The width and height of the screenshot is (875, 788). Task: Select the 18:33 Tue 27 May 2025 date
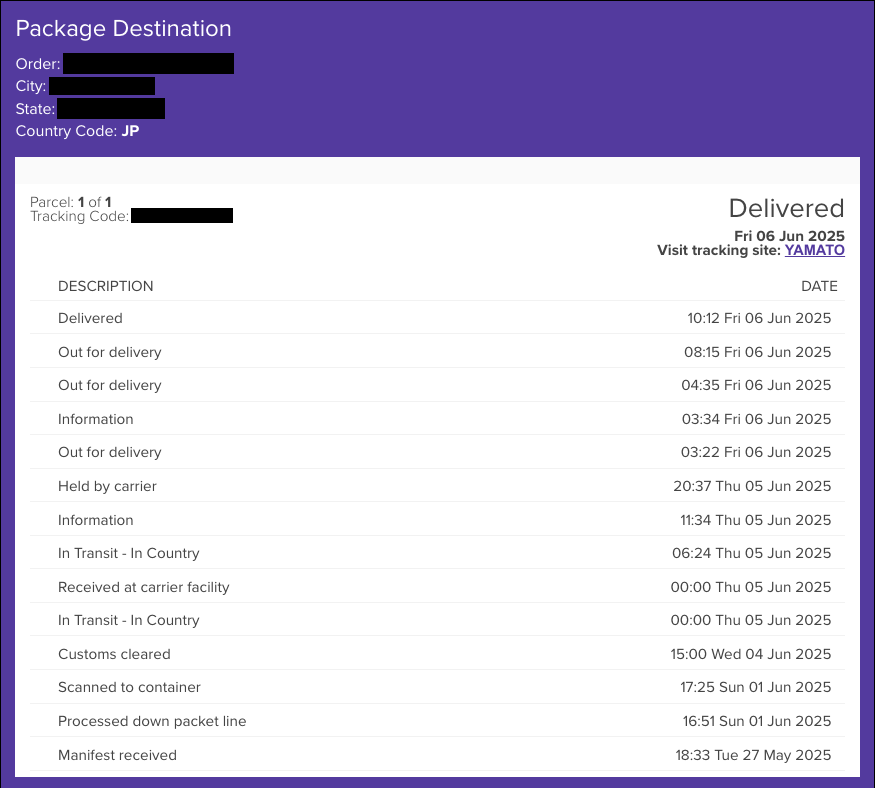[x=753, y=755]
